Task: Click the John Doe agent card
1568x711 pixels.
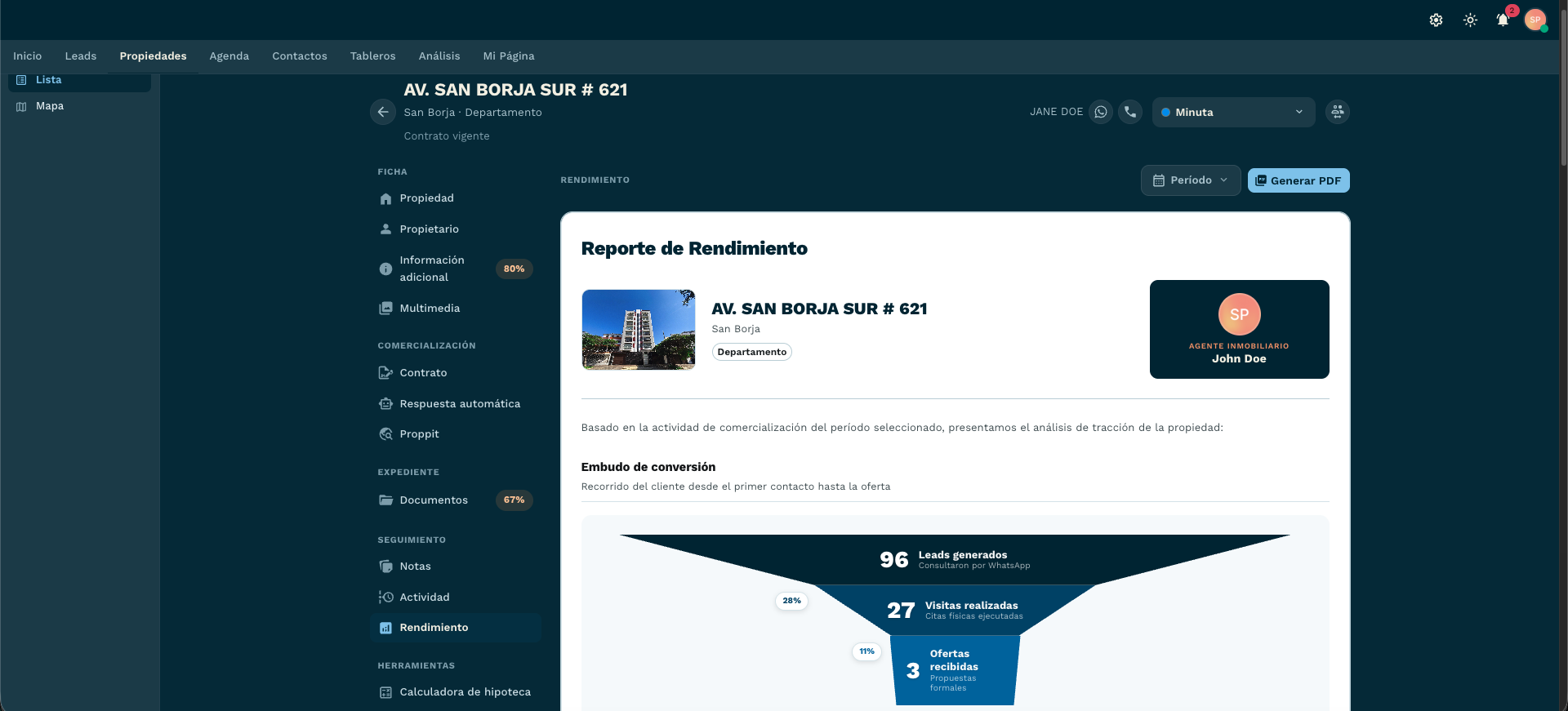Action: click(1239, 329)
